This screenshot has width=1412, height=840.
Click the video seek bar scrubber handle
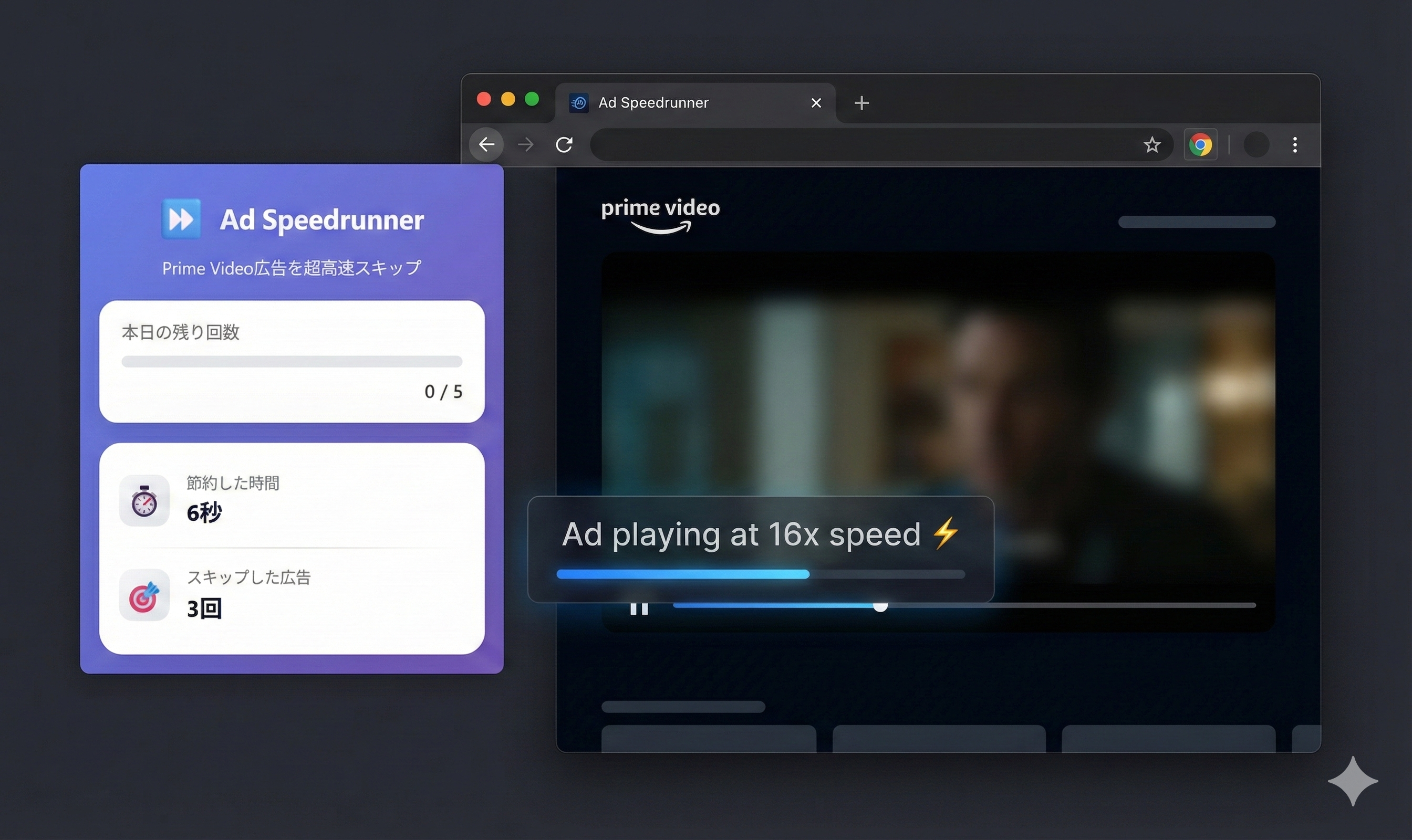pyautogui.click(x=880, y=607)
